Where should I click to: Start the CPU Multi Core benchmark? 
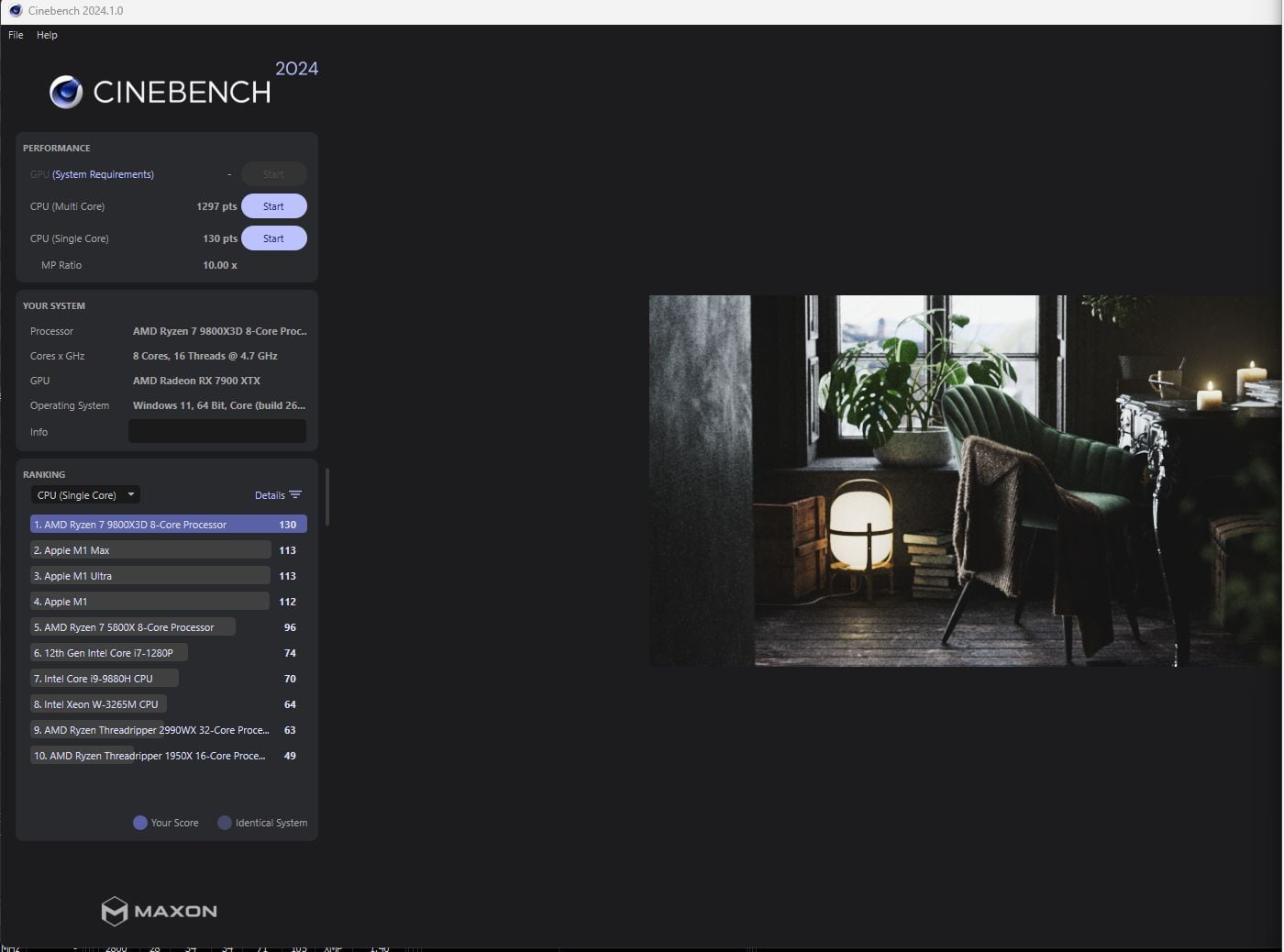(x=273, y=206)
